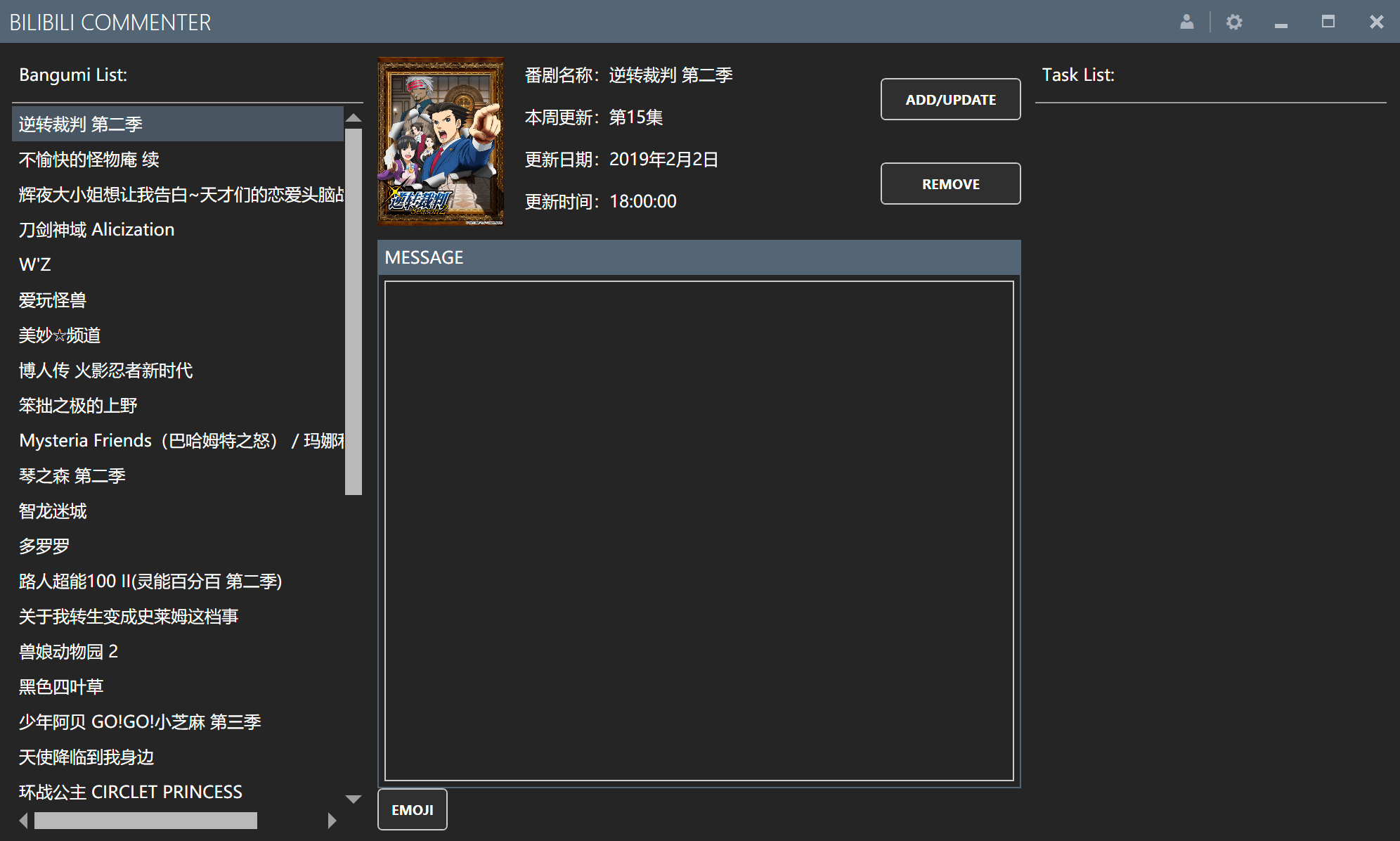Click the bangumi list scroll-down arrow

[354, 799]
